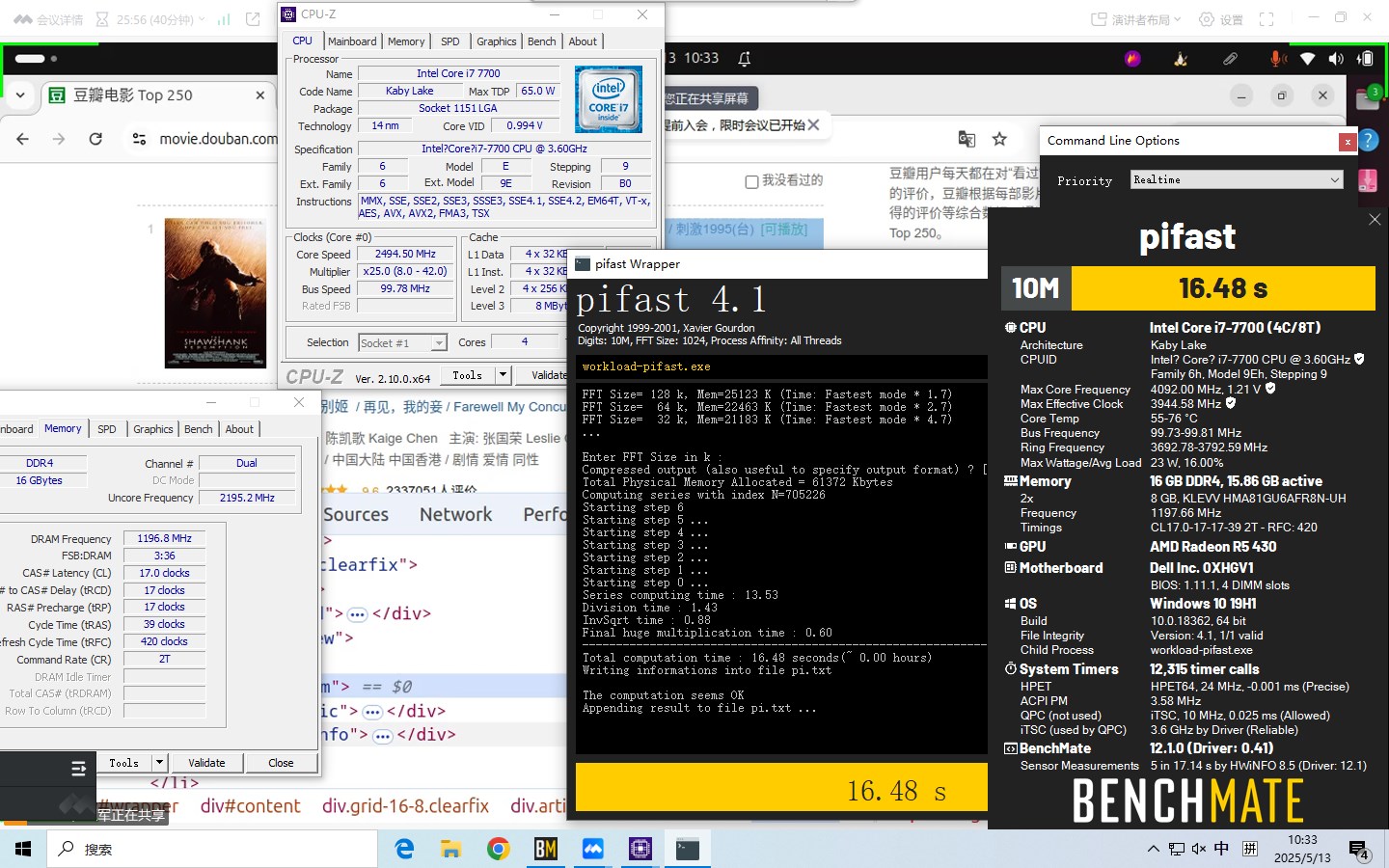This screenshot has width=1389, height=868.
Task: Click the div.grid-16-8.clearfix breadcrumb
Action: (x=405, y=806)
